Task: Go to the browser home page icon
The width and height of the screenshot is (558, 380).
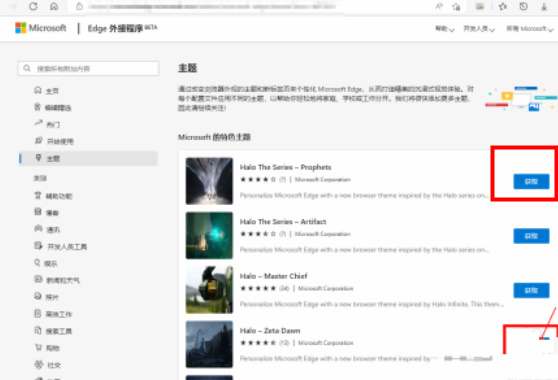Action: [x=54, y=6]
